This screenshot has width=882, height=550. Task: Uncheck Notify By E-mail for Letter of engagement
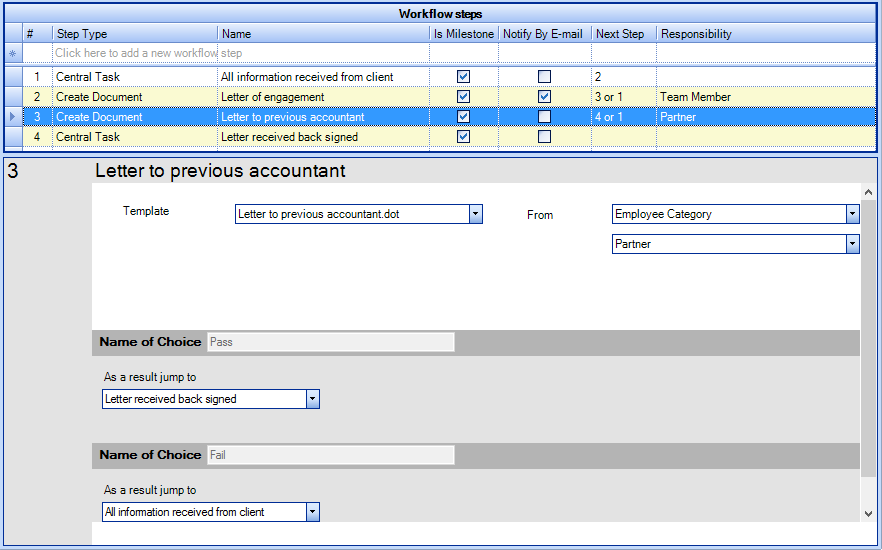(x=544, y=97)
